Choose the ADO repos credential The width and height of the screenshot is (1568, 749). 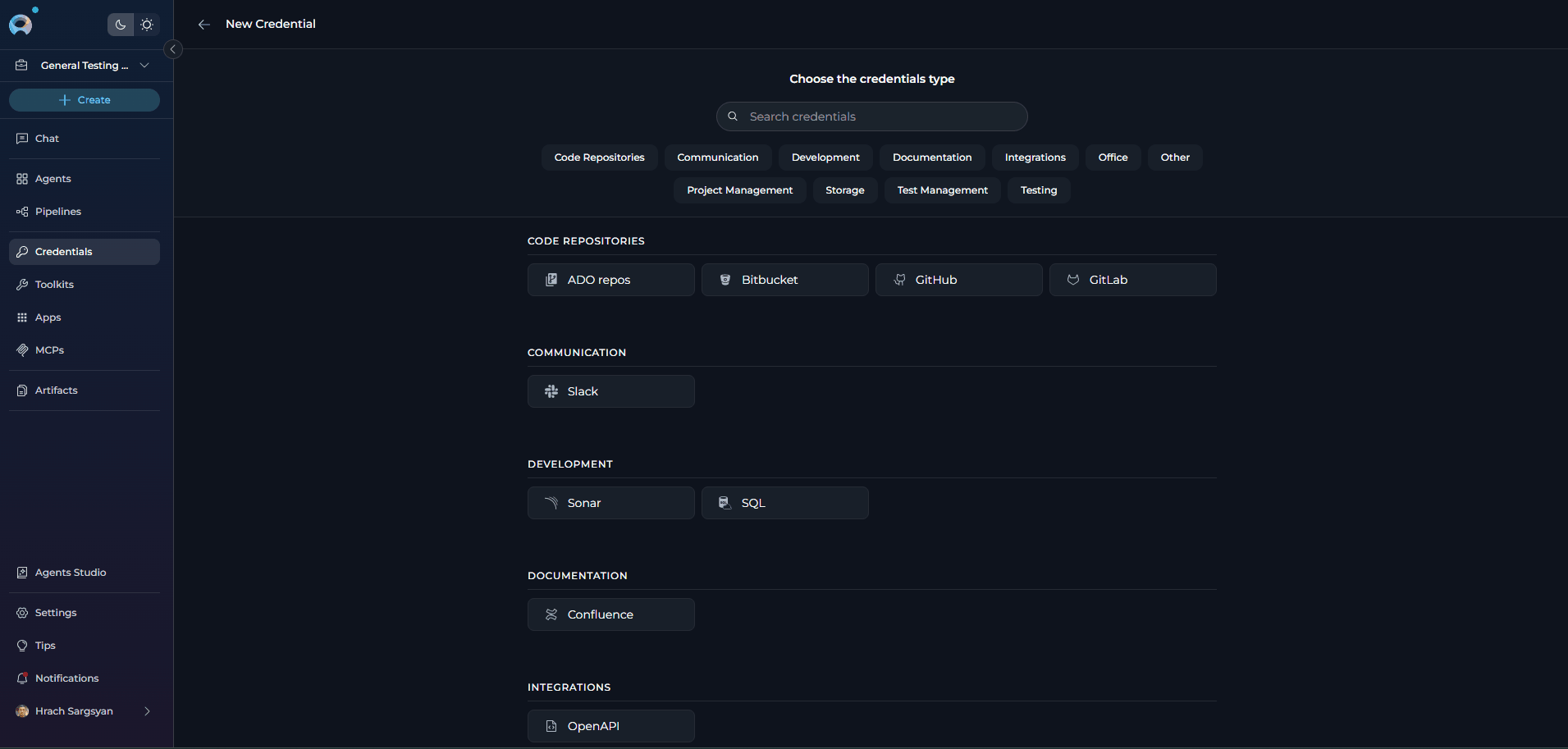(x=611, y=280)
